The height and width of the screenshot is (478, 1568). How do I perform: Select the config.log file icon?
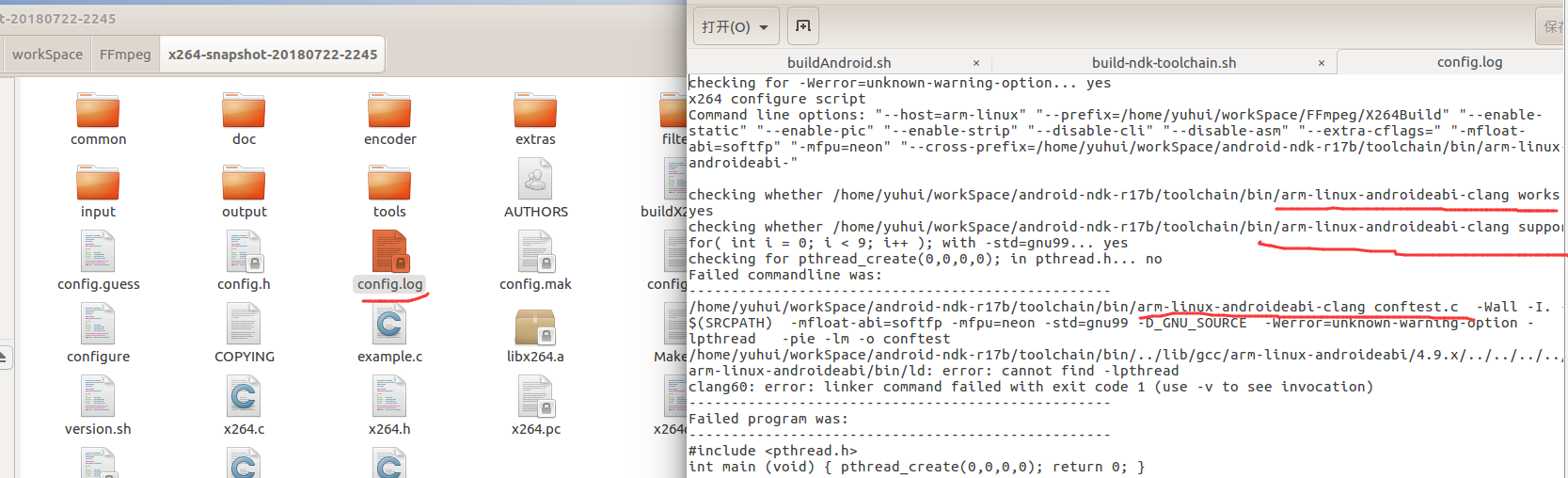click(389, 251)
